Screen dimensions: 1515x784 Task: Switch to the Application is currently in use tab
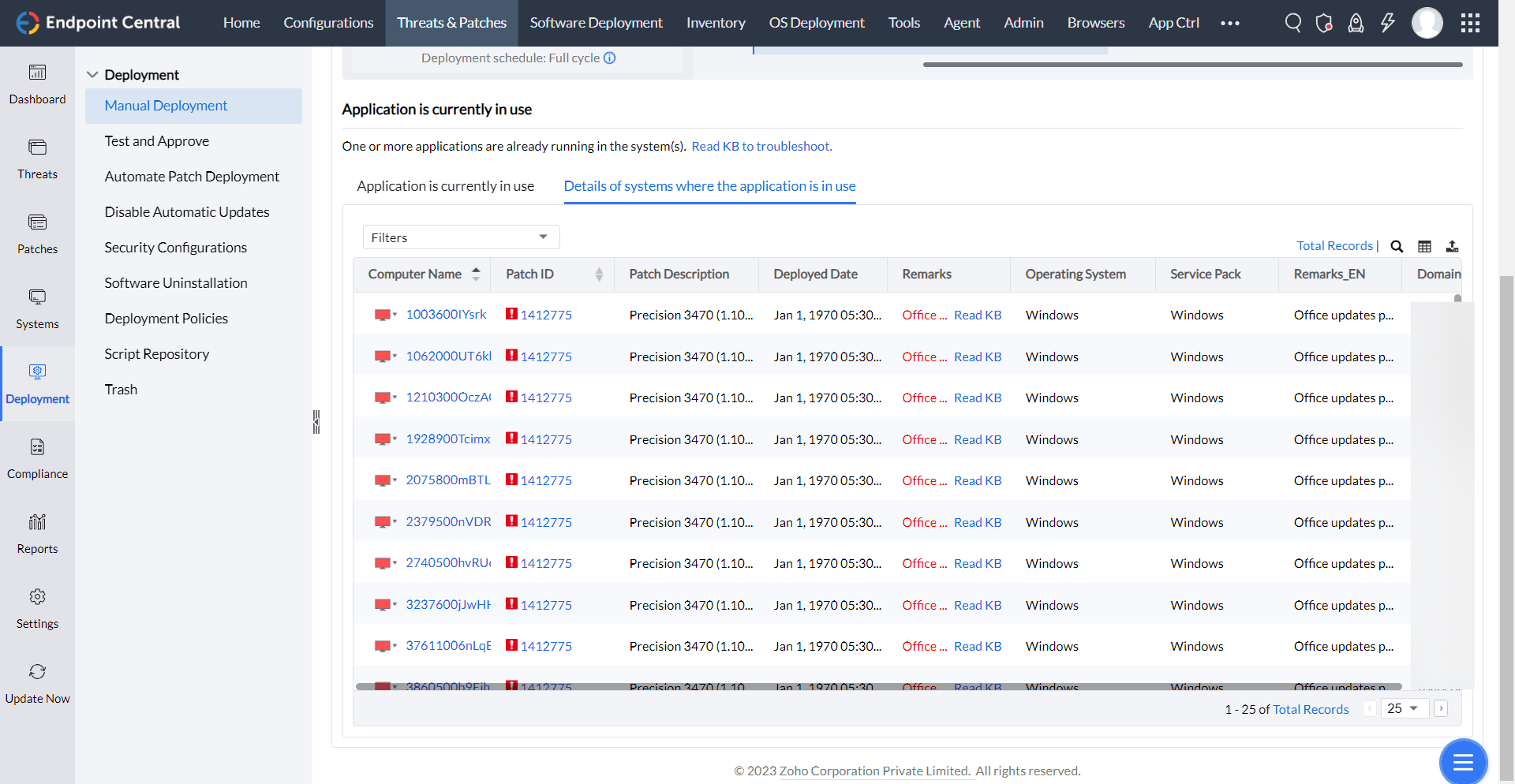click(445, 186)
